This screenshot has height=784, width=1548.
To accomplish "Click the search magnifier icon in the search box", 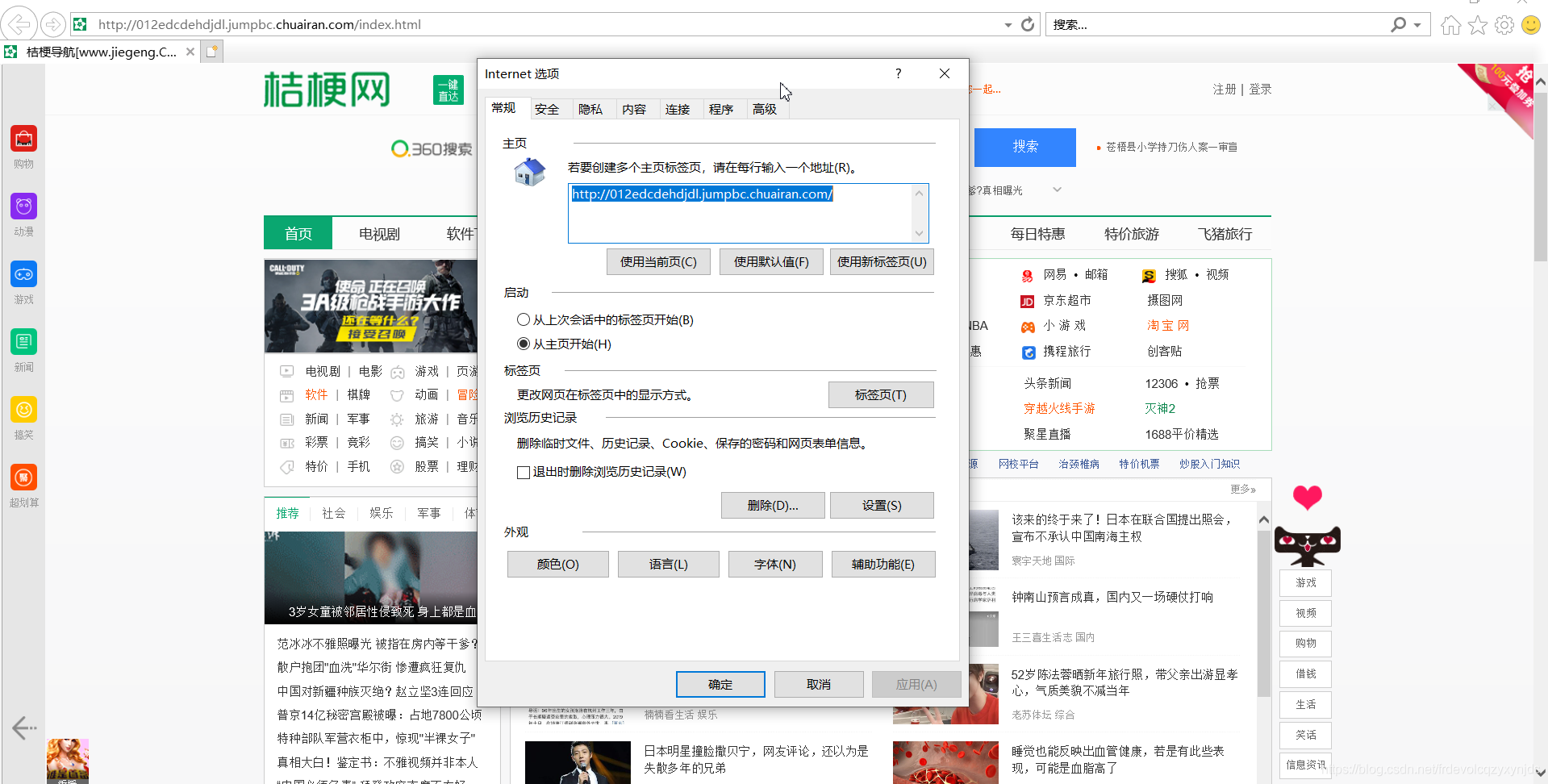I will (1399, 24).
